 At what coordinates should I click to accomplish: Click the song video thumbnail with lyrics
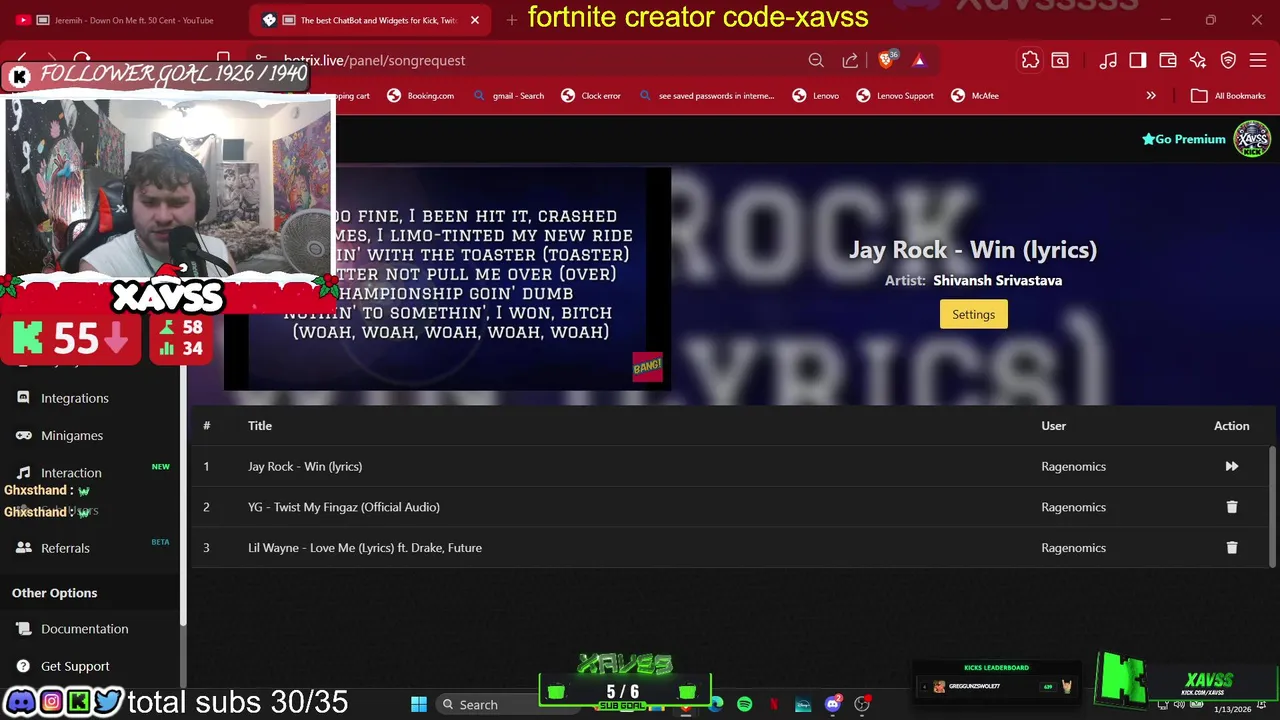coord(448,278)
